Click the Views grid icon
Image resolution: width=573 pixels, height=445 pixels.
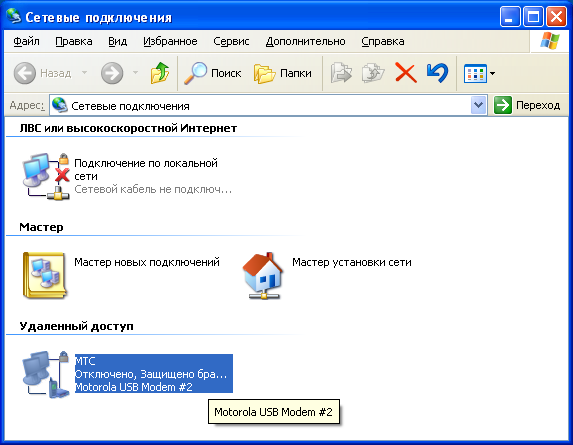475,73
